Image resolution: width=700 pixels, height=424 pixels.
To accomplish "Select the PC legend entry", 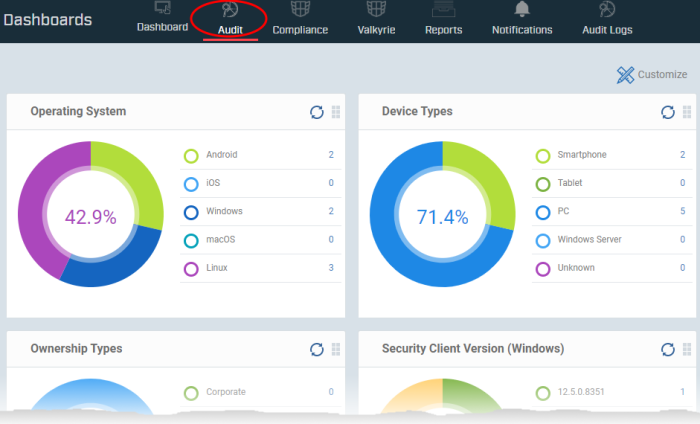I will tap(612, 212).
